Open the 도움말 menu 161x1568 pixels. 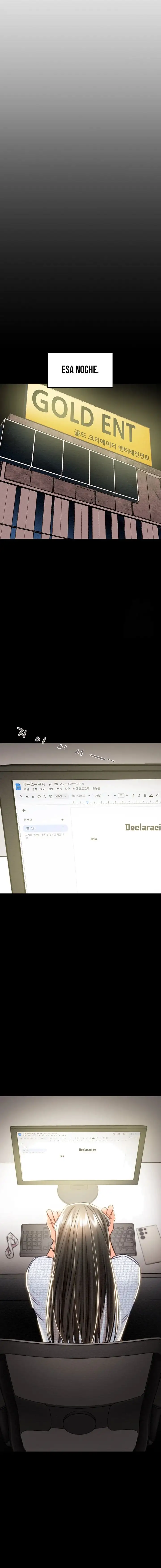(97, 789)
